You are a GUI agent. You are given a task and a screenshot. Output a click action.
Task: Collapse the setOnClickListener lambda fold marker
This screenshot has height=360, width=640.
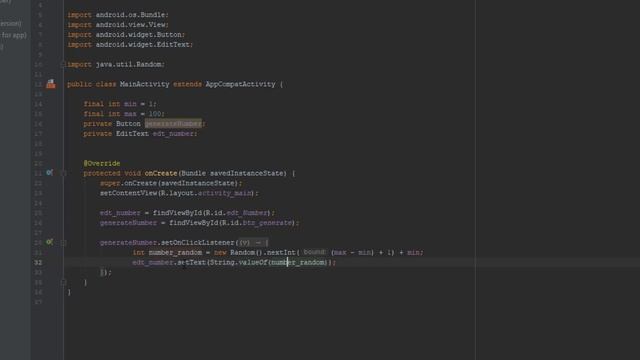(63, 242)
